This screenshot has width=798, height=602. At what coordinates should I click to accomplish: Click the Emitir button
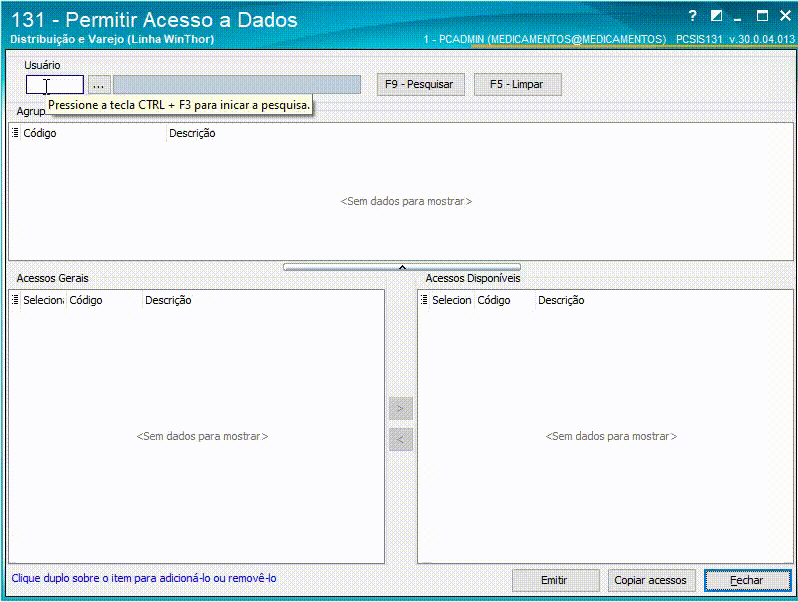point(555,580)
